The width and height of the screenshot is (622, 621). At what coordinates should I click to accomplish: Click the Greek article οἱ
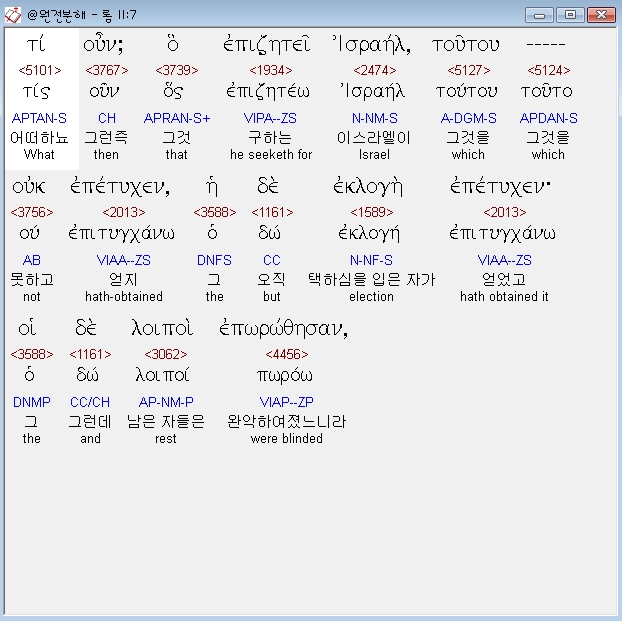pos(27,329)
